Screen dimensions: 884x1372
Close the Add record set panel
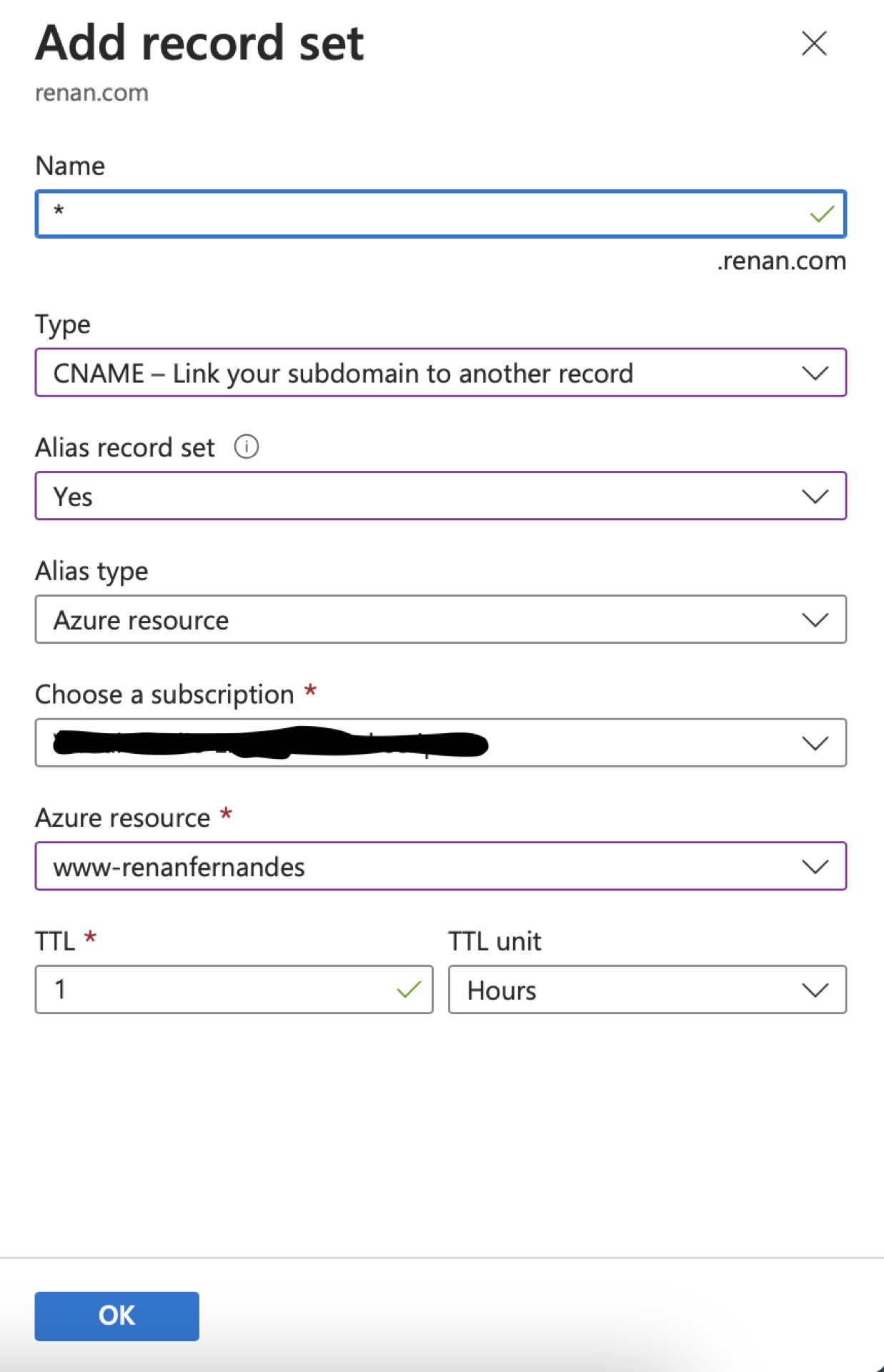[814, 44]
